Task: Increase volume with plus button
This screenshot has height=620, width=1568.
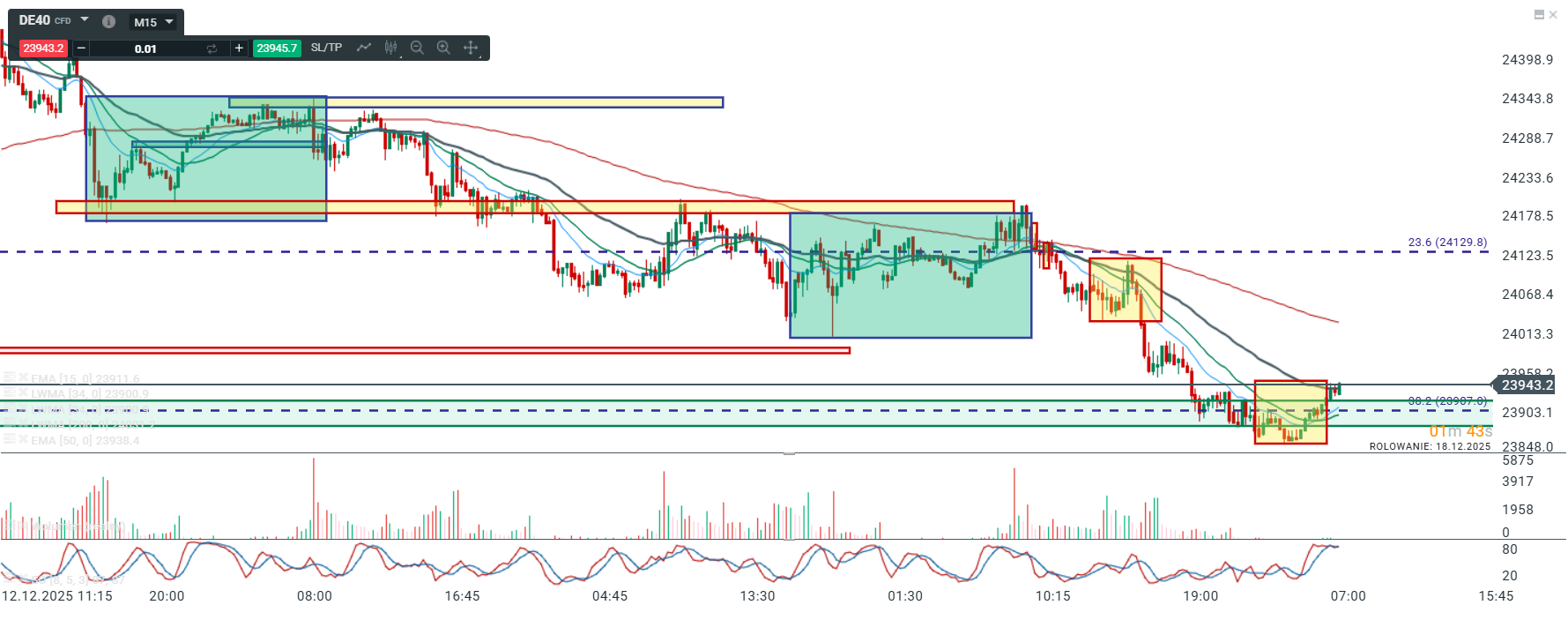Action: [239, 49]
